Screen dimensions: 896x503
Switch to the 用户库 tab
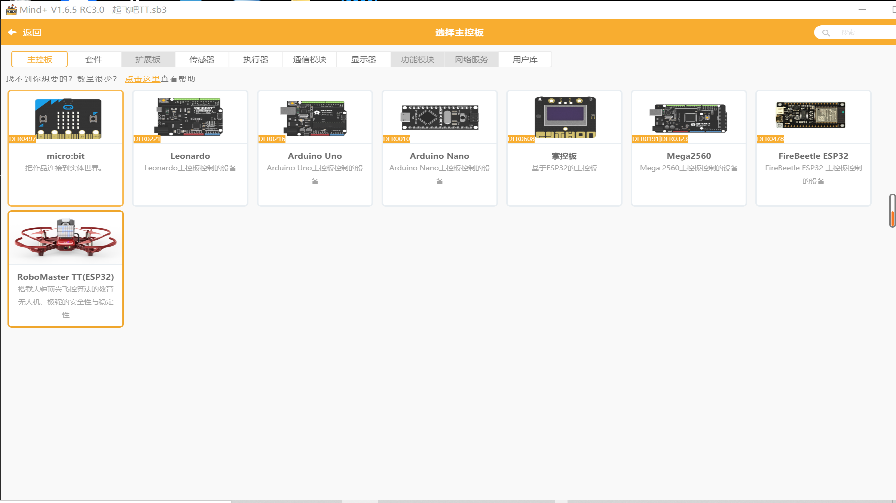click(525, 59)
